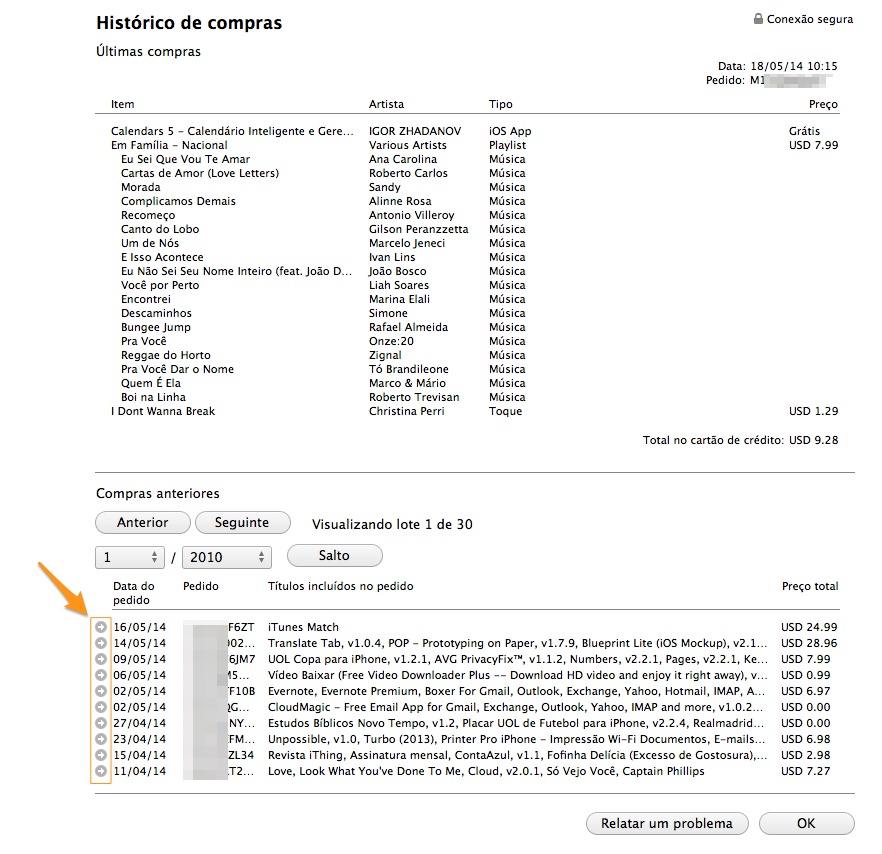
Task: Click song Quem É Ela
Action: click(151, 383)
